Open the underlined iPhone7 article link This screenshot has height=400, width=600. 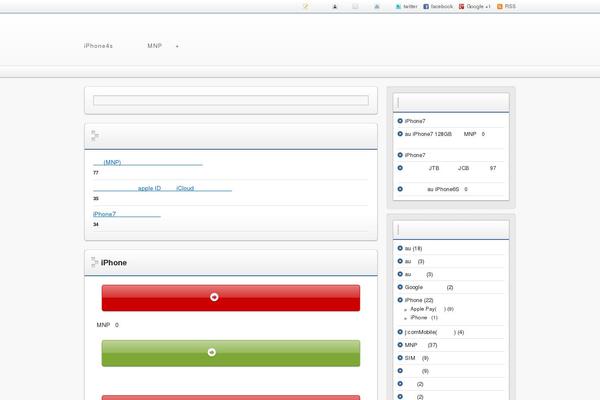pyautogui.click(x=127, y=214)
